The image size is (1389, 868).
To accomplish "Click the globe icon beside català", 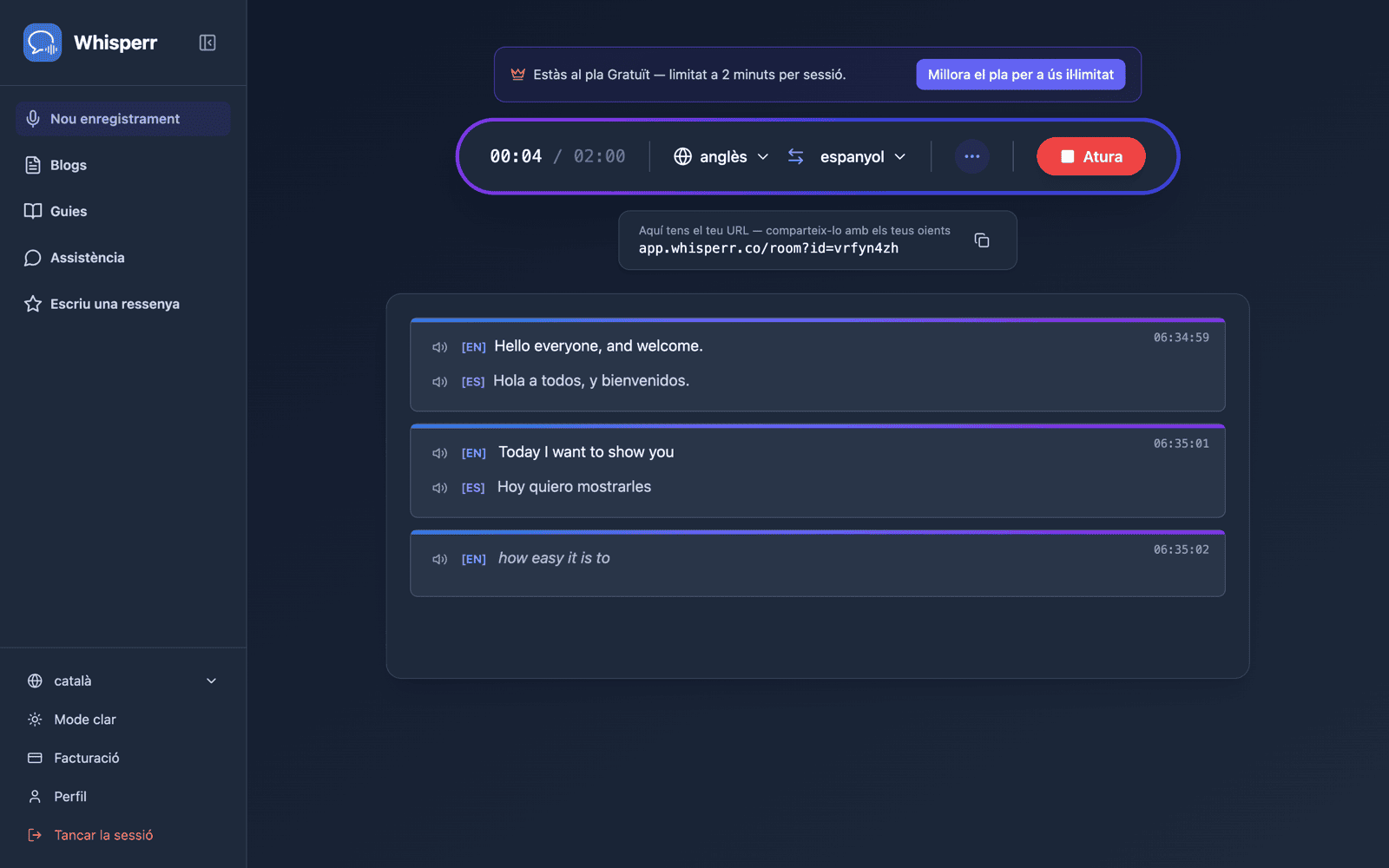I will [35, 681].
